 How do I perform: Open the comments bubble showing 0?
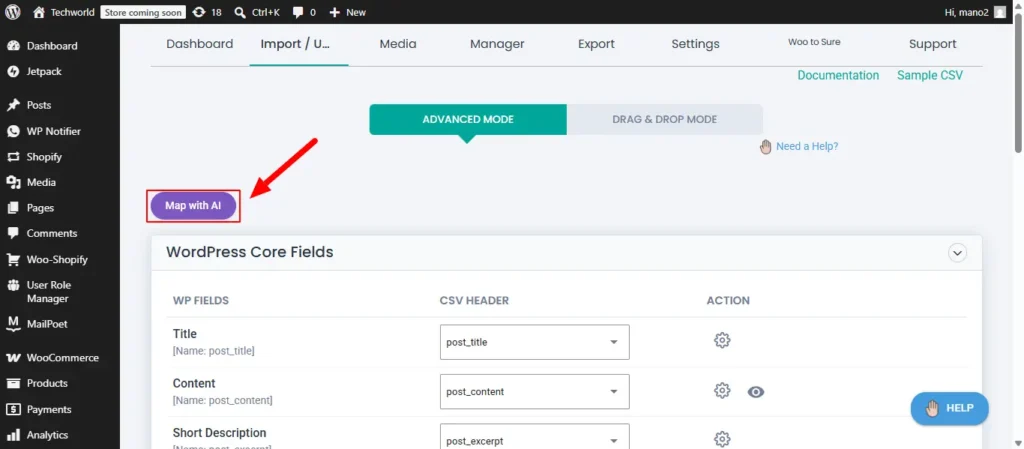pyautogui.click(x=298, y=12)
